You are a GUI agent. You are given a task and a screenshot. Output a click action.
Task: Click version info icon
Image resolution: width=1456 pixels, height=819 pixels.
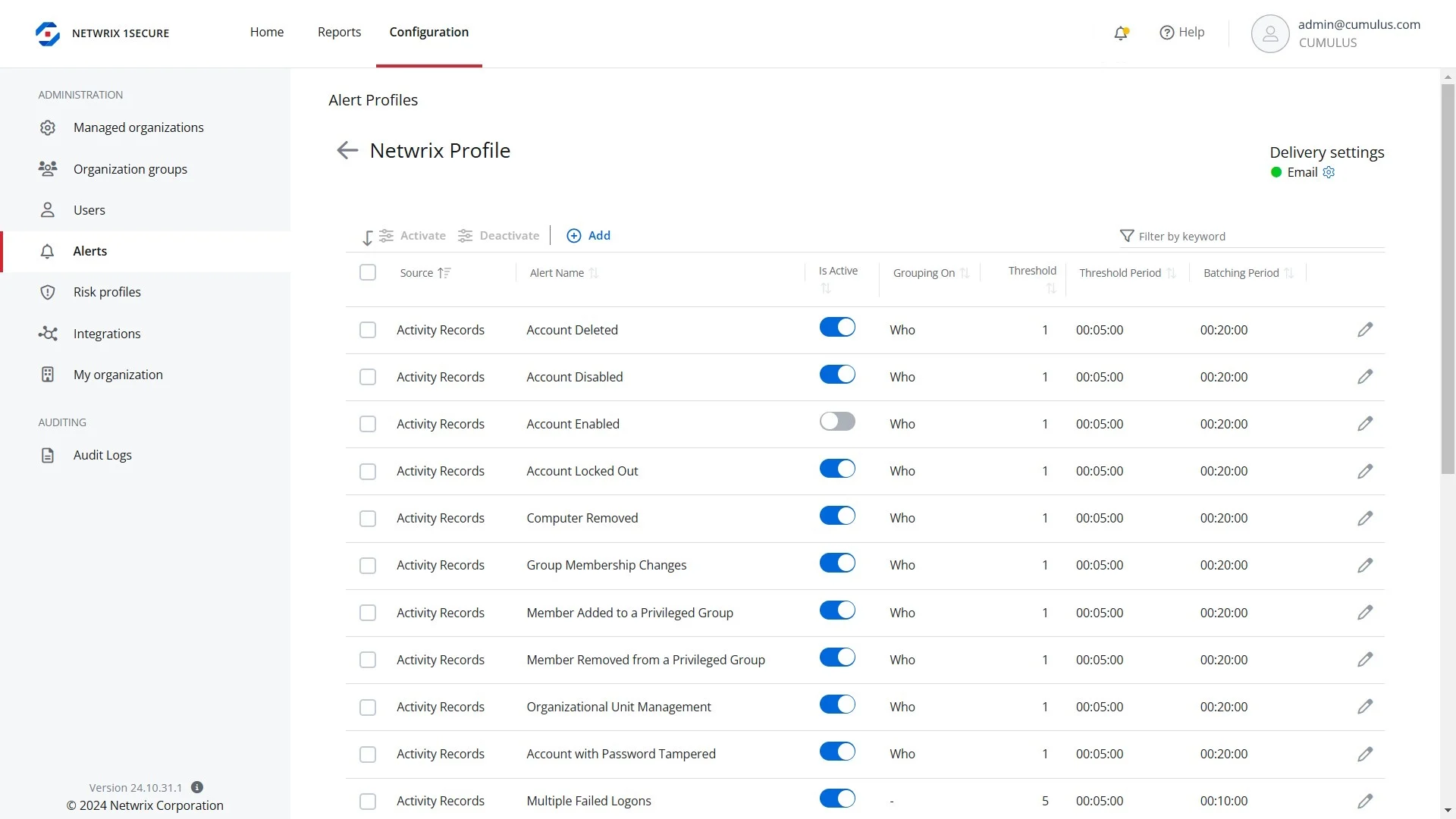click(197, 787)
